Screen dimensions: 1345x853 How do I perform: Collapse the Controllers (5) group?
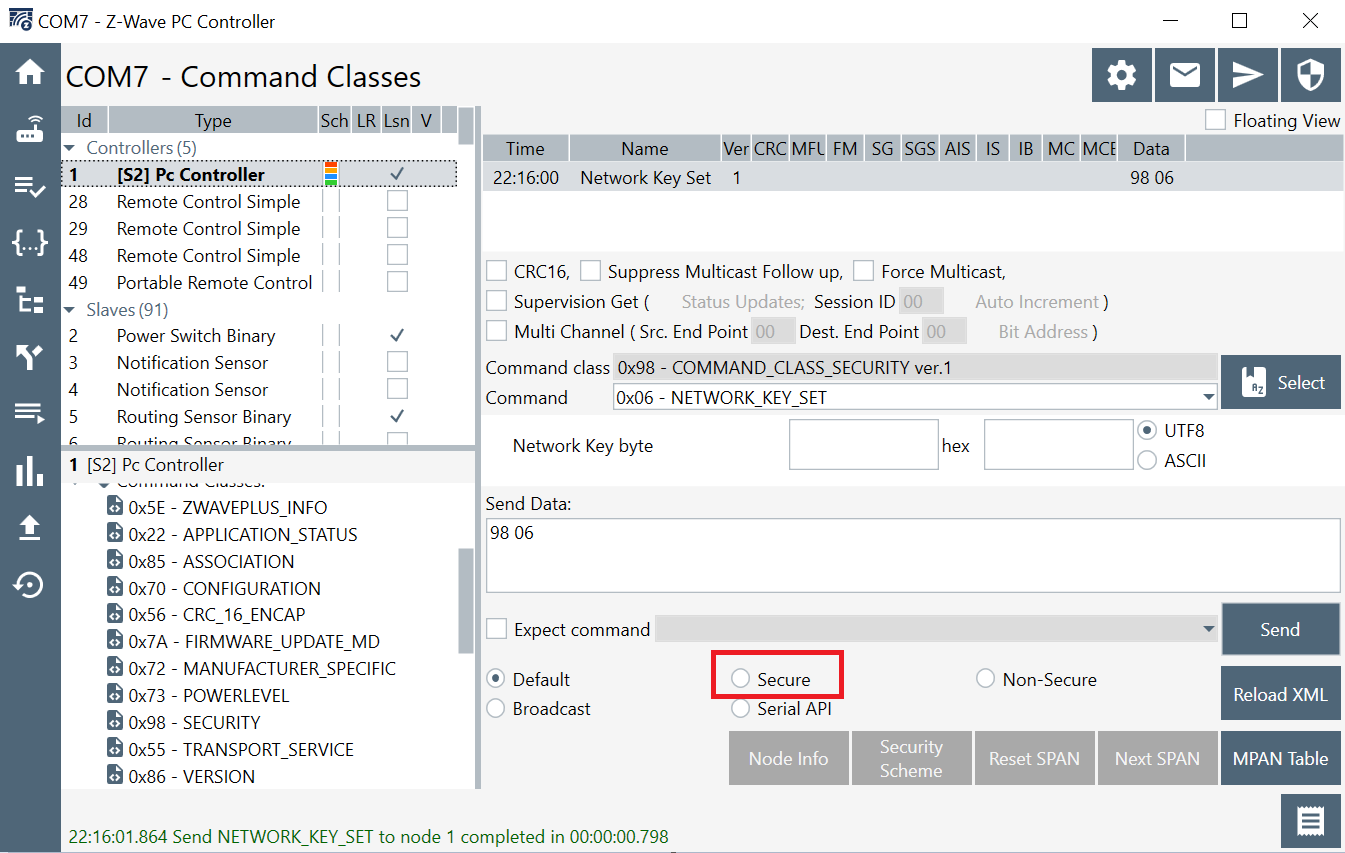69,148
